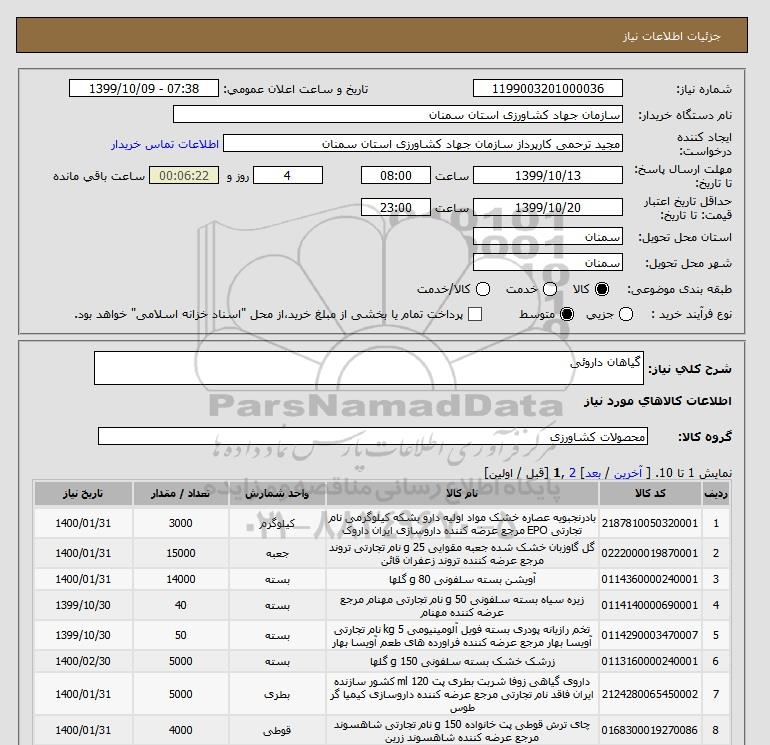Click the remaining days field showing 4
The width and height of the screenshot is (770, 745).
(287, 175)
